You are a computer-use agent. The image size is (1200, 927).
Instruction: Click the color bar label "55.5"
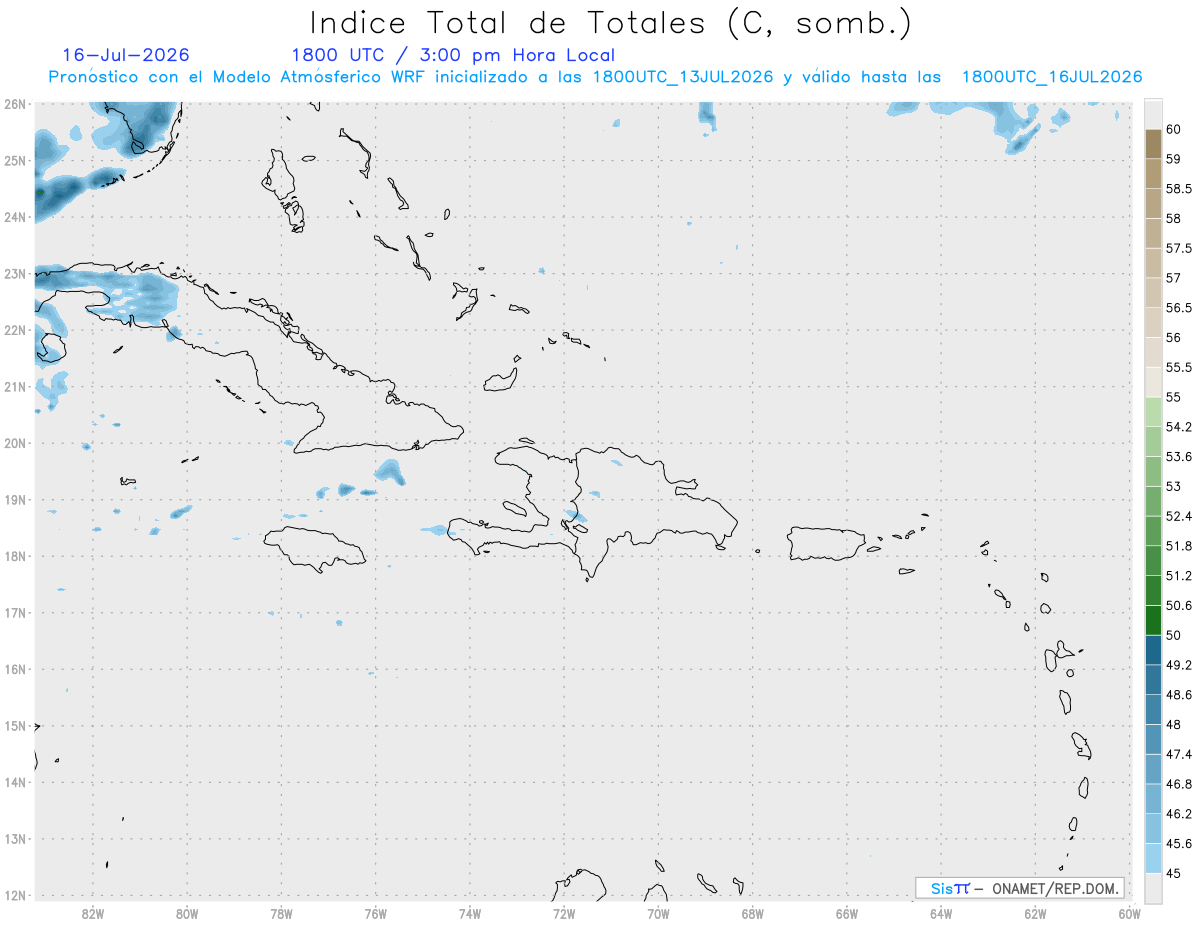click(x=1179, y=367)
